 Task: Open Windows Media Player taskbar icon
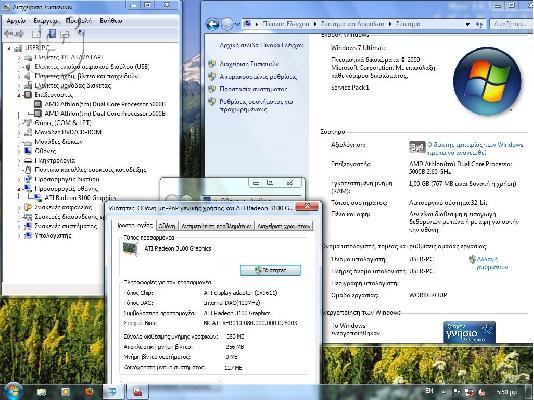(x=65, y=393)
